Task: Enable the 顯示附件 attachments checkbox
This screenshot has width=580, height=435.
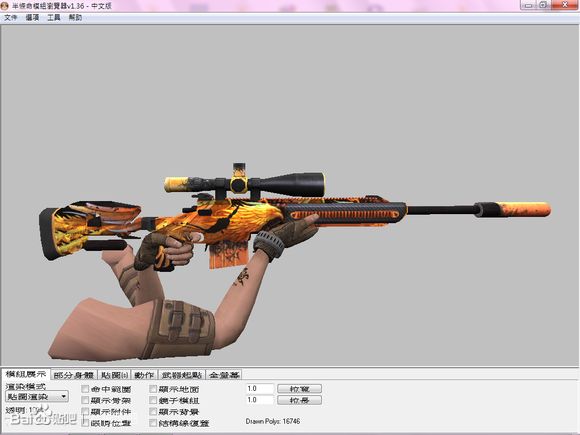Action: pyautogui.click(x=85, y=411)
